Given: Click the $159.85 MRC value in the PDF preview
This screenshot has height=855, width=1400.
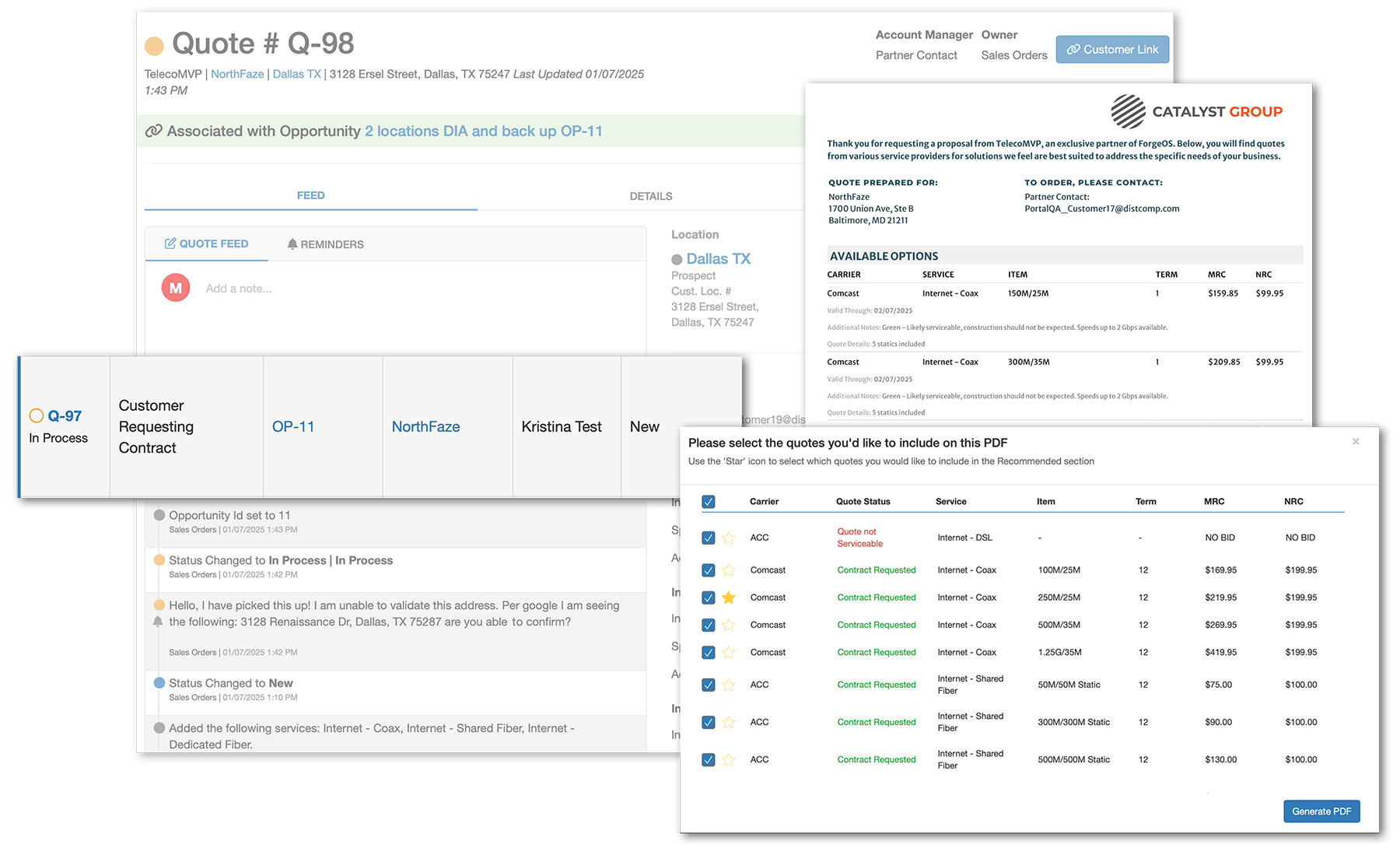Looking at the screenshot, I should [x=1223, y=293].
